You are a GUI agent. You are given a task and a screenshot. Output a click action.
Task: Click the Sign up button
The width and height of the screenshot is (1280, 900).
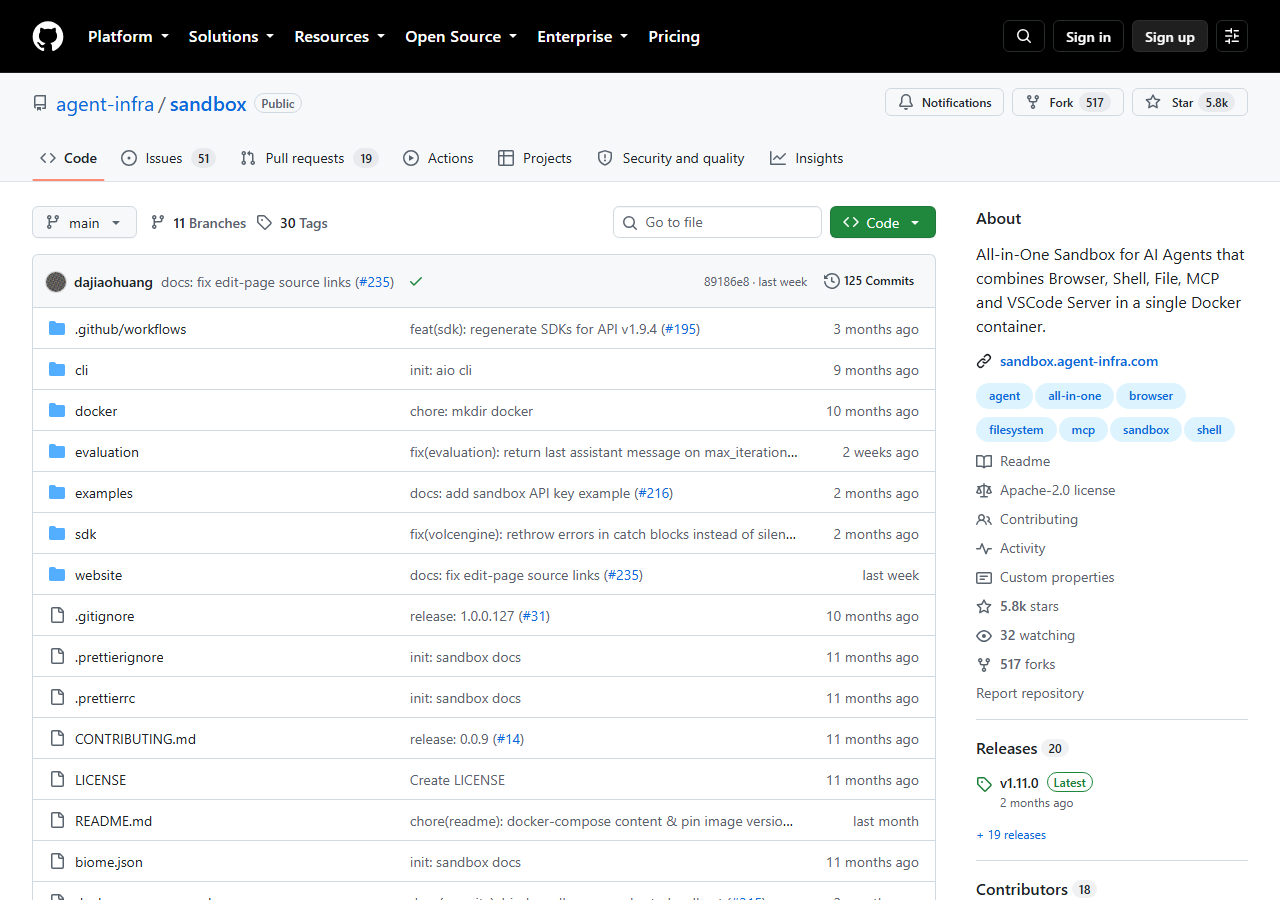coord(1170,36)
